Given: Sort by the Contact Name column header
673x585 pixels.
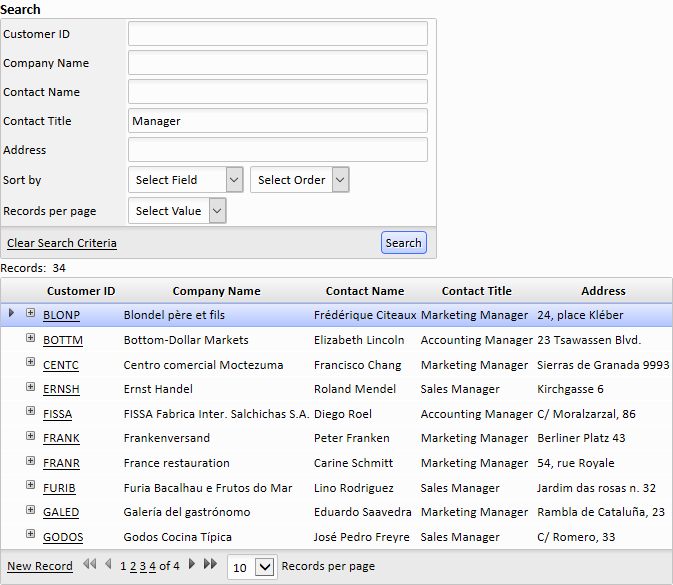Looking at the screenshot, I should 365,291.
